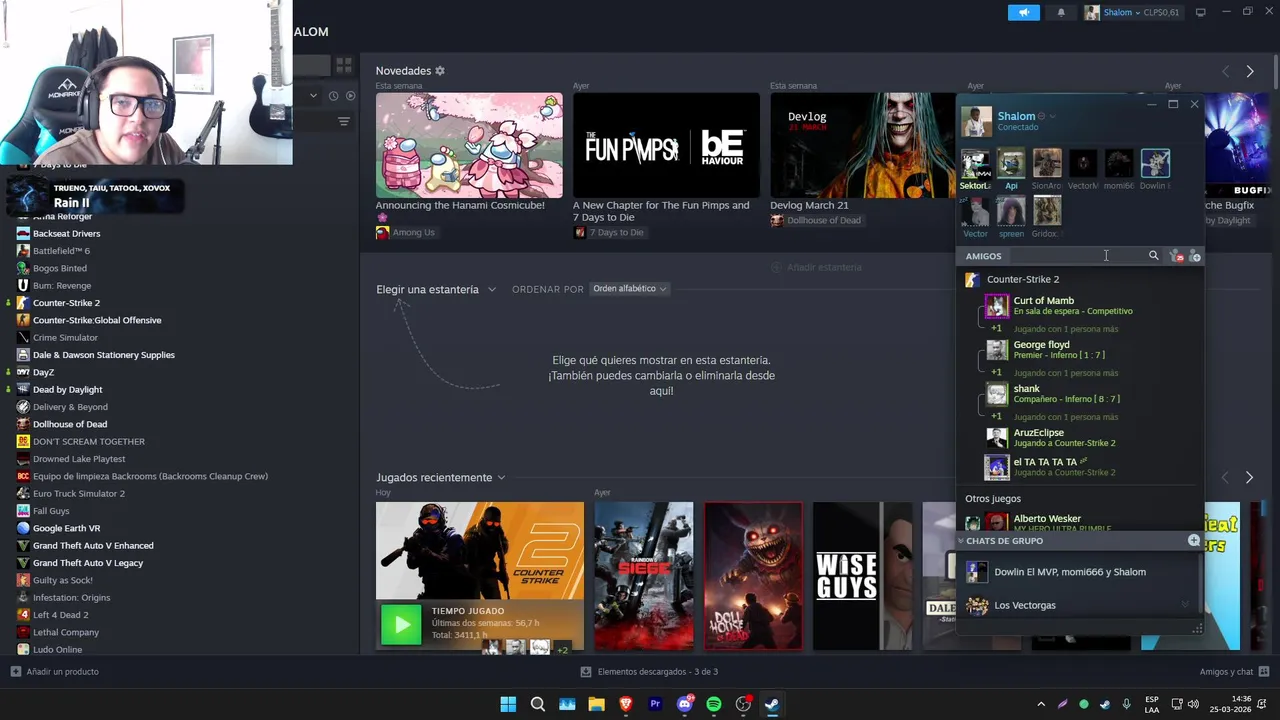Create new group chat plus icon
The image size is (1280, 720).
1193,540
